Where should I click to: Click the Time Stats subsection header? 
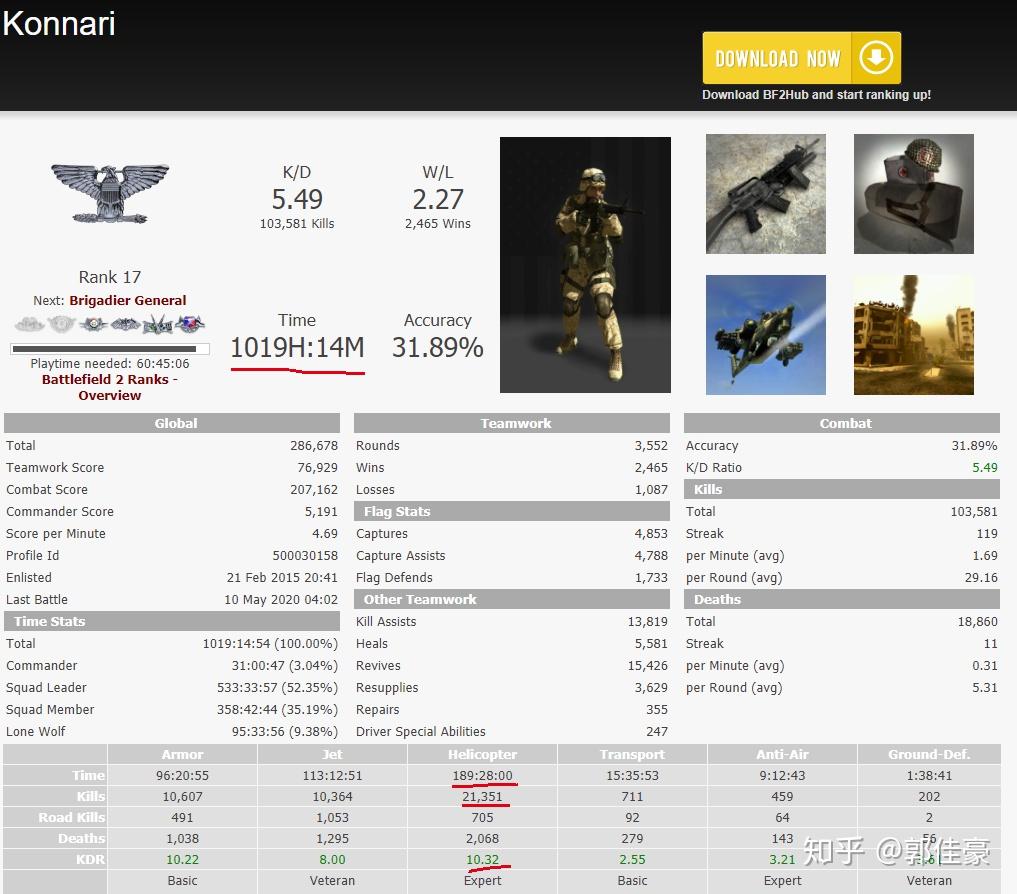(172, 621)
